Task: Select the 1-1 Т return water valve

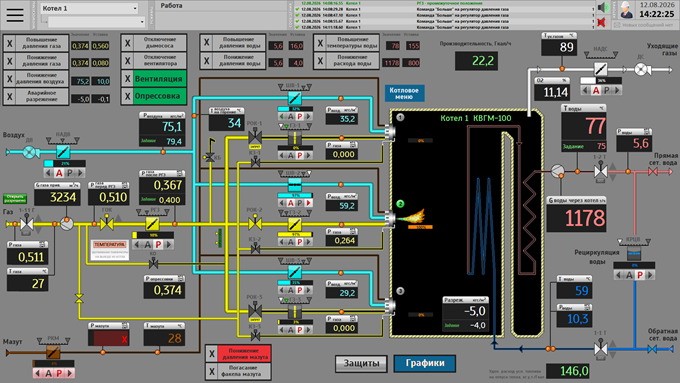Action: [x=600, y=348]
